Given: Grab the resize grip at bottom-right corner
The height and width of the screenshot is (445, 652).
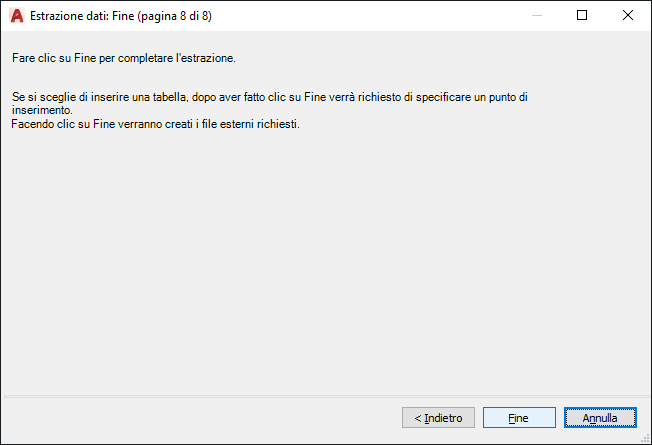Looking at the screenshot, I should pyautogui.click(x=643, y=437).
